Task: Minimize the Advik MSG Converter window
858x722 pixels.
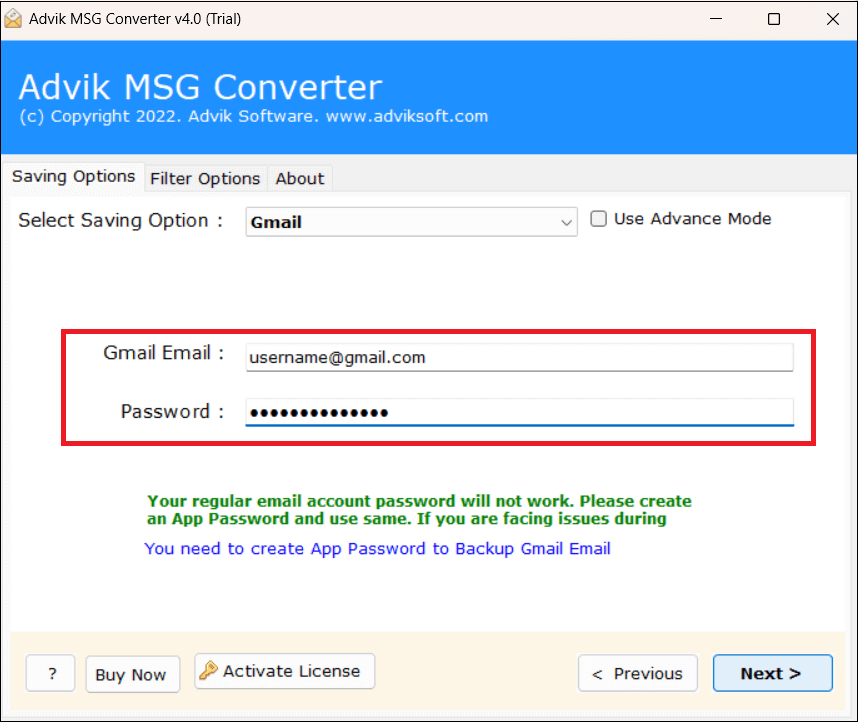Action: click(x=716, y=19)
